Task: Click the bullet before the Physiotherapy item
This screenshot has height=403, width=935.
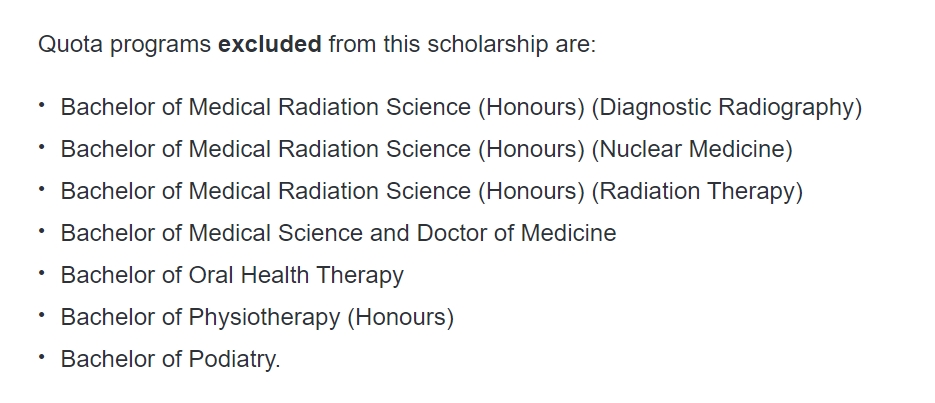Action: (42, 315)
